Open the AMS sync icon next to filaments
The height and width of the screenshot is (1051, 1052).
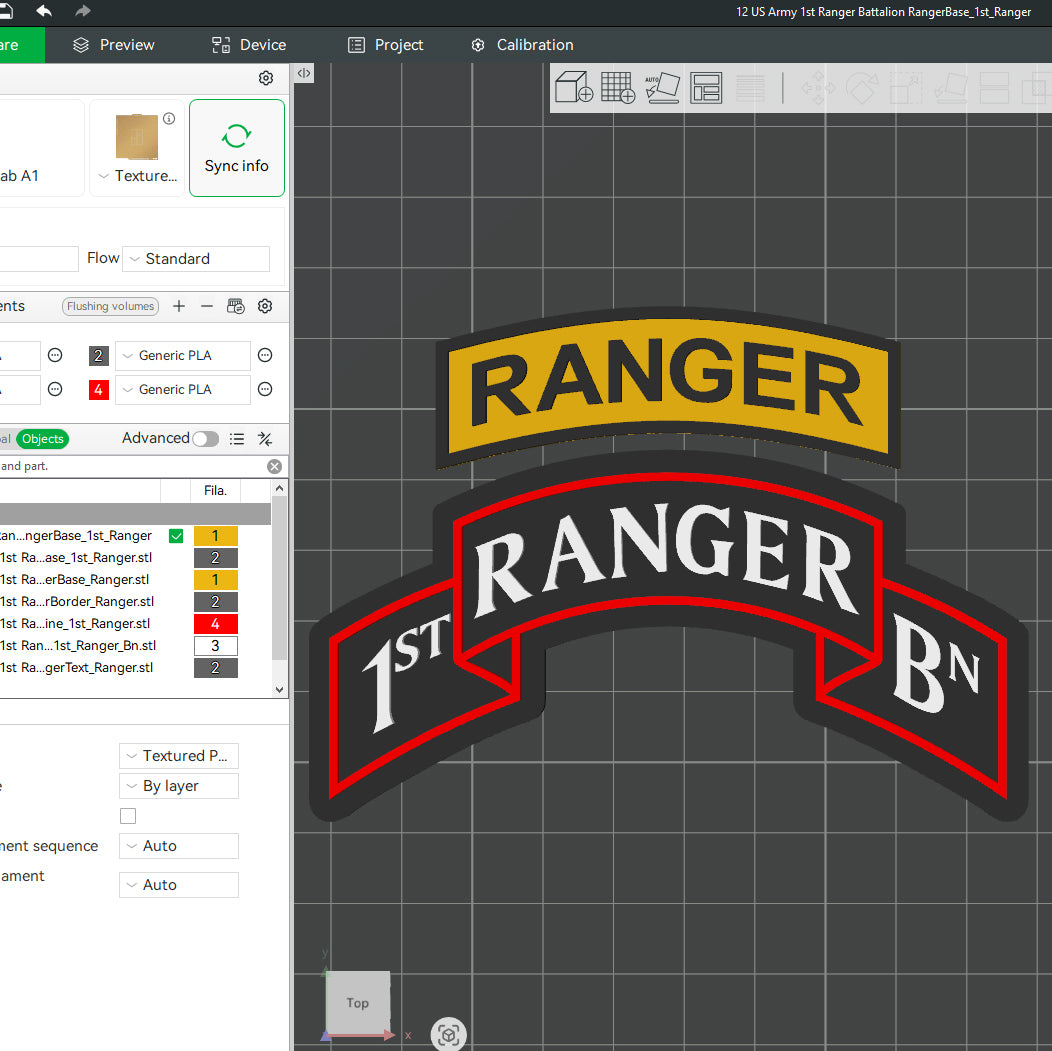235,306
